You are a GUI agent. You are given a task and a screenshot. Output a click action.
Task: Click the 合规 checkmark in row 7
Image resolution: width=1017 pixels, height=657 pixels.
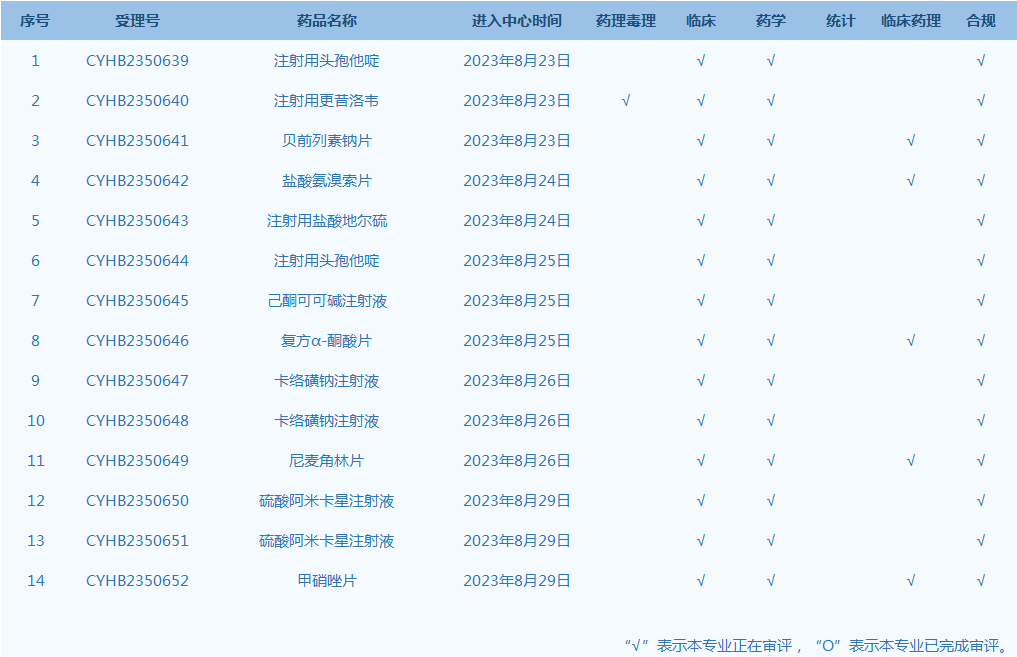click(x=981, y=301)
